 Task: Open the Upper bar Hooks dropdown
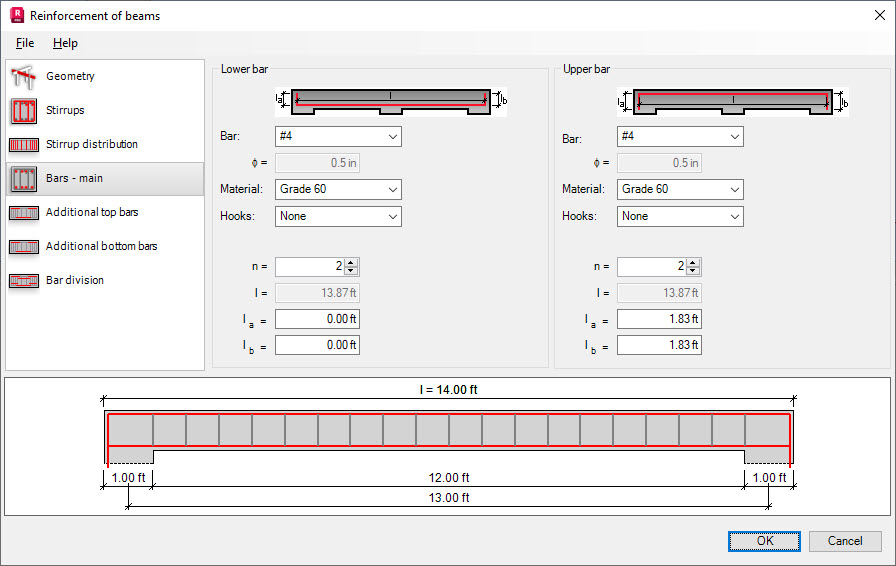coord(680,217)
